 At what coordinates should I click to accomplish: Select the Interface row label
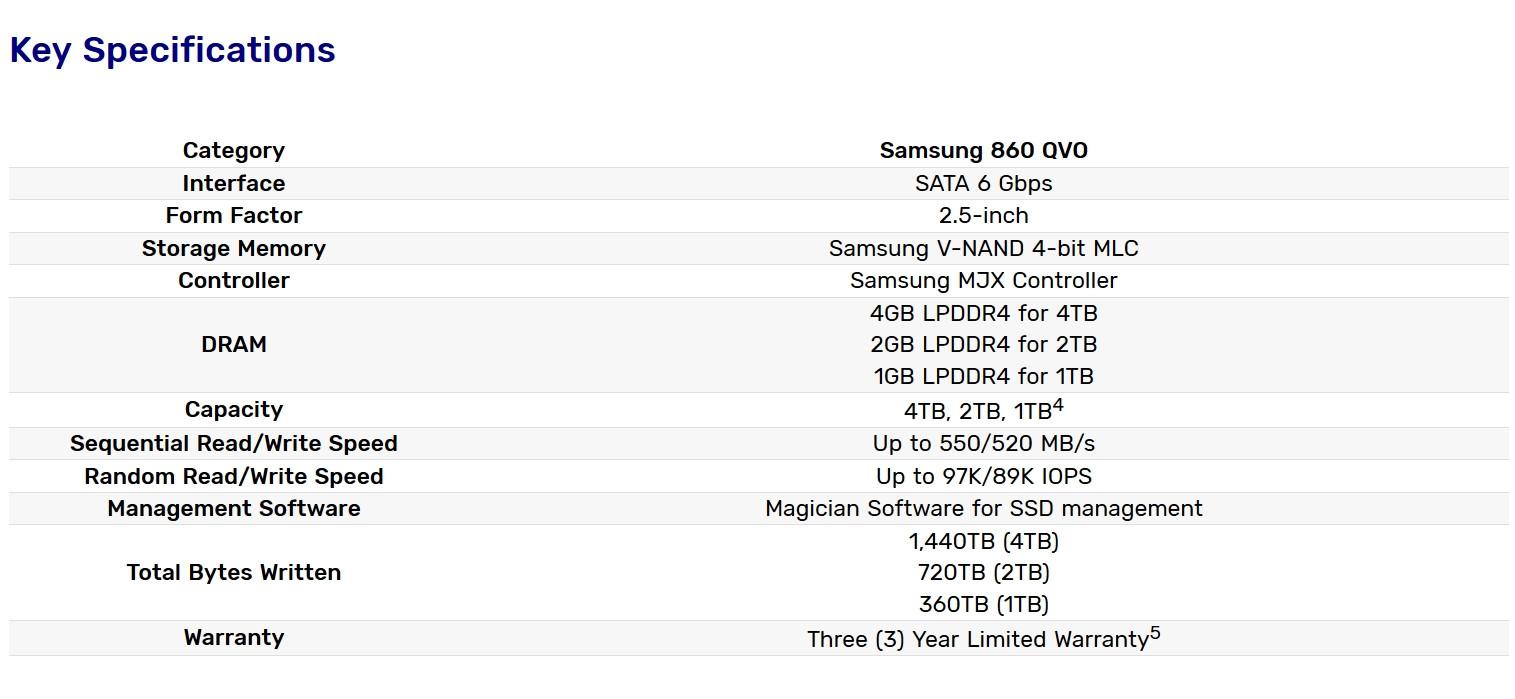pos(233,184)
